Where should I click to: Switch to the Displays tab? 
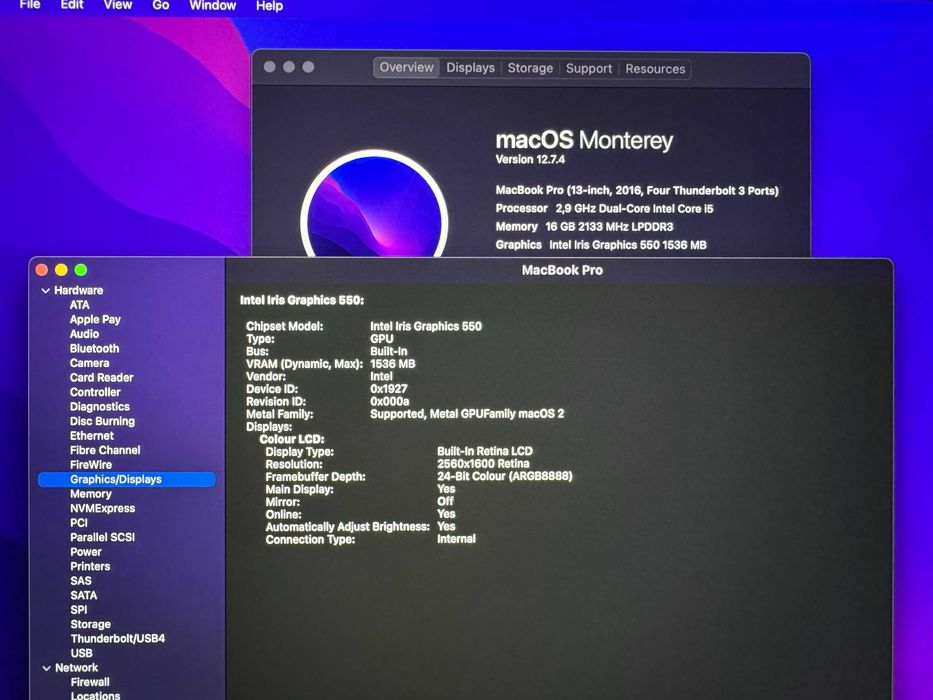point(470,68)
